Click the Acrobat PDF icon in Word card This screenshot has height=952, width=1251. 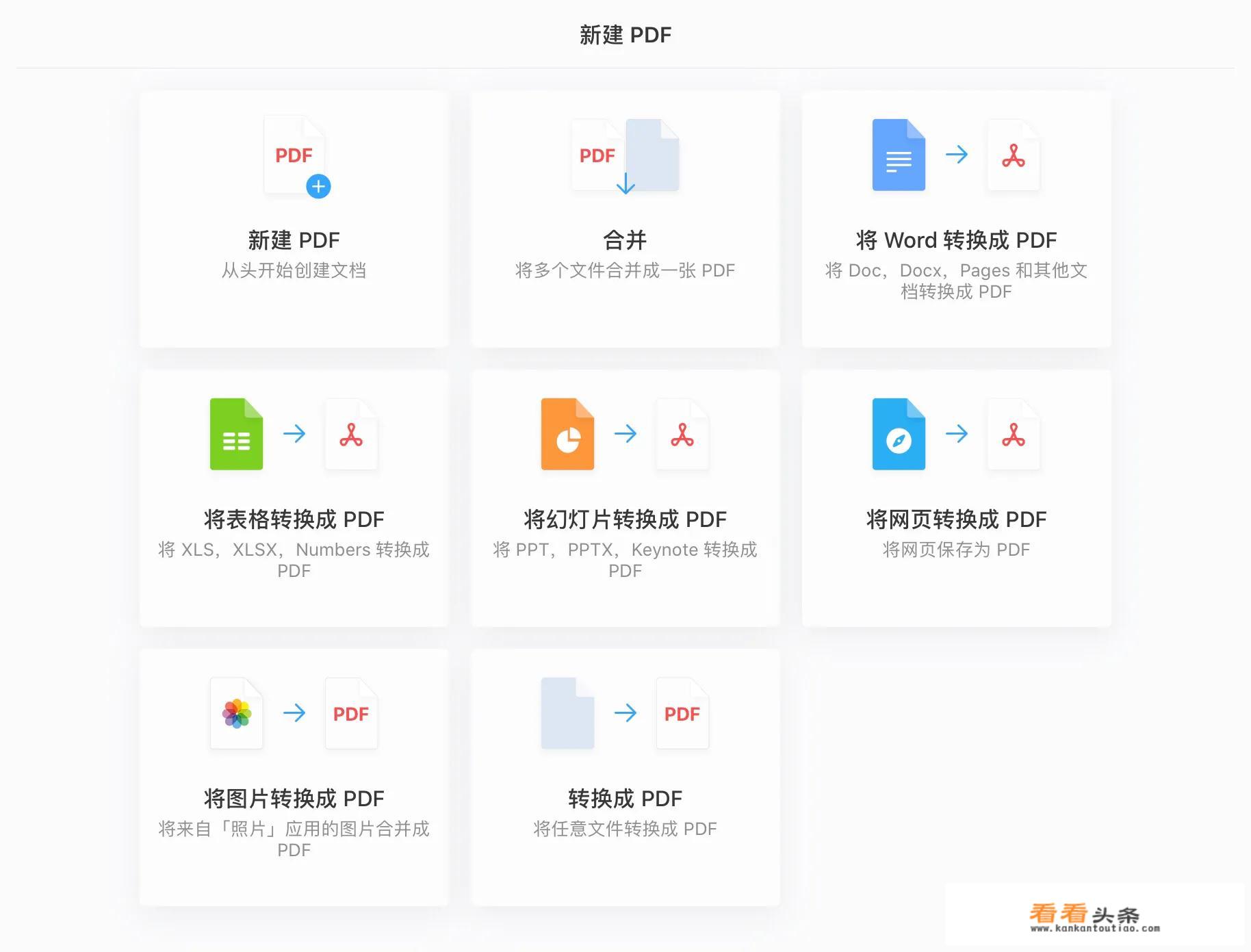click(1014, 155)
